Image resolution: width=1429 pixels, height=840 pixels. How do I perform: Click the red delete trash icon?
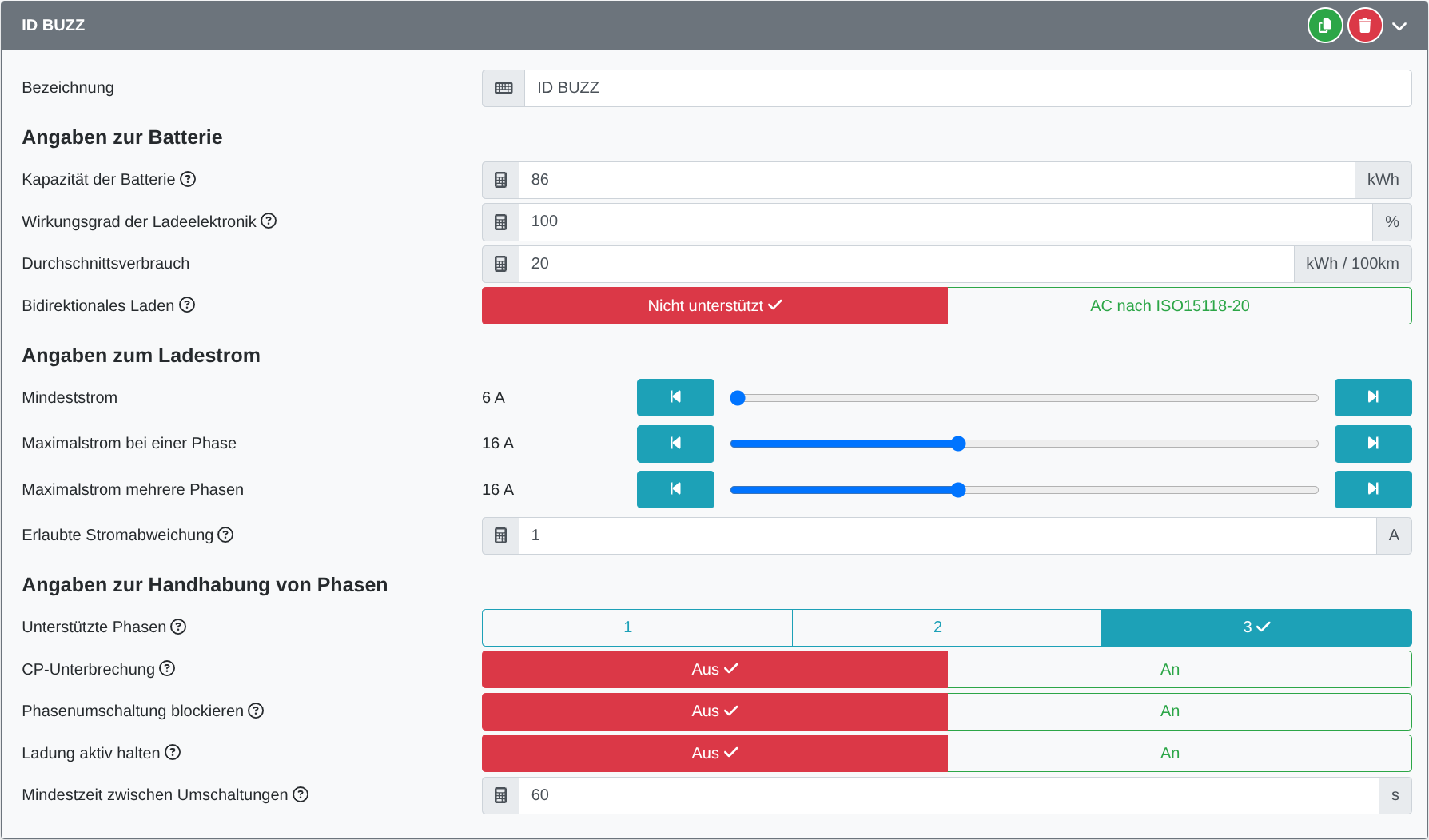click(1365, 26)
